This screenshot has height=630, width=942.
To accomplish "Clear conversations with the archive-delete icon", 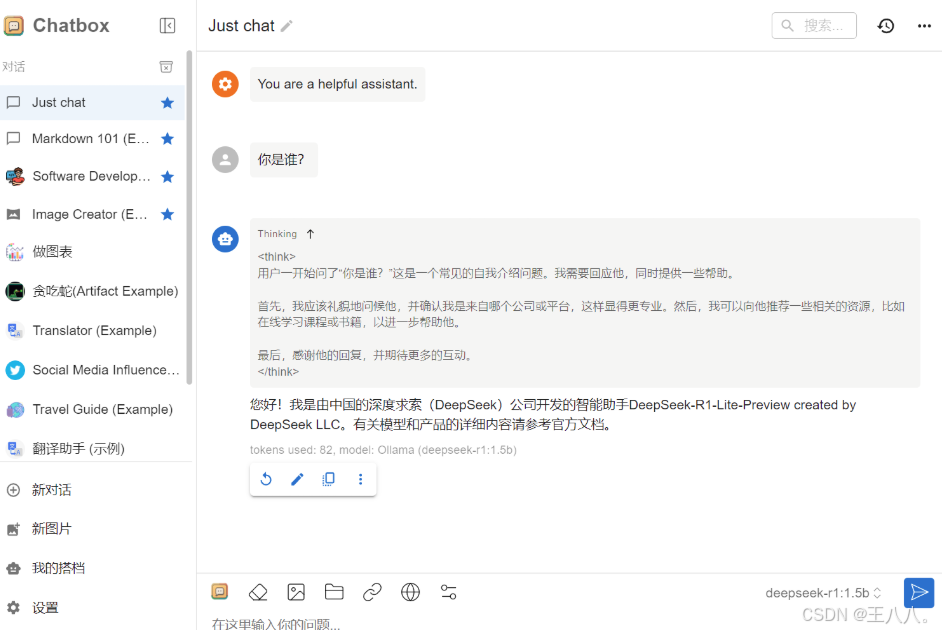I will 166,67.
